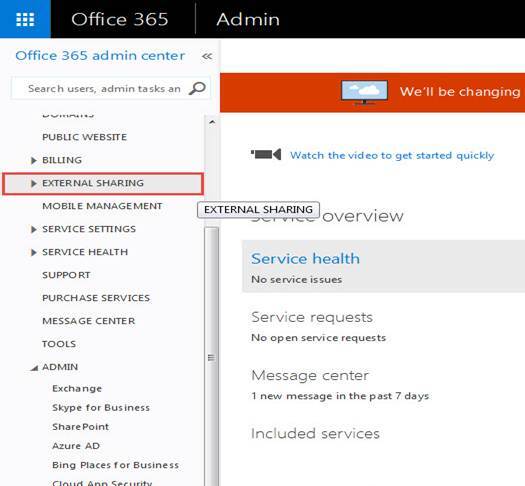Open the Service health heading link

[x=305, y=258]
